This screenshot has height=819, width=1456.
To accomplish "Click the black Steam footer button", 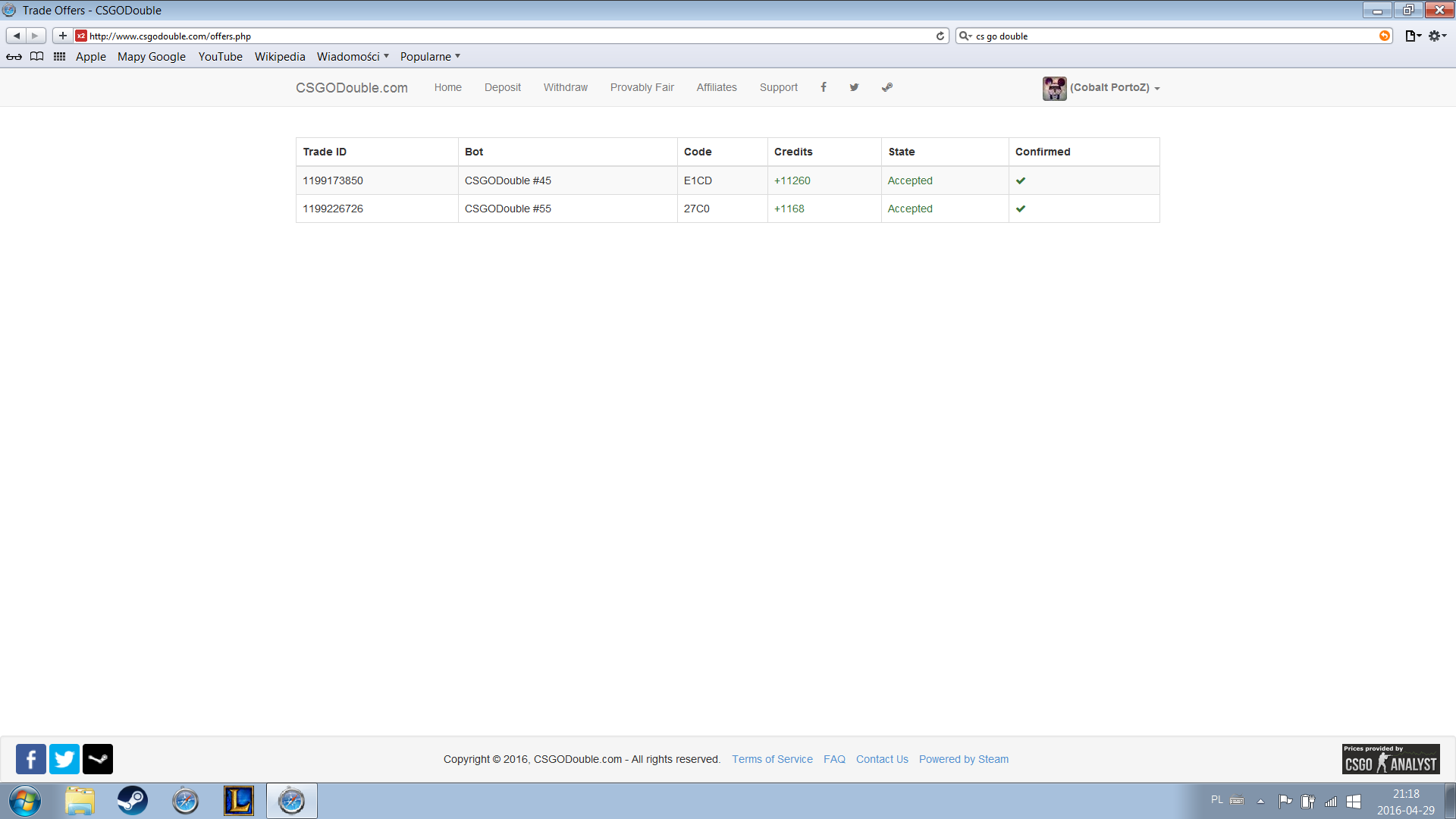I will (x=98, y=759).
